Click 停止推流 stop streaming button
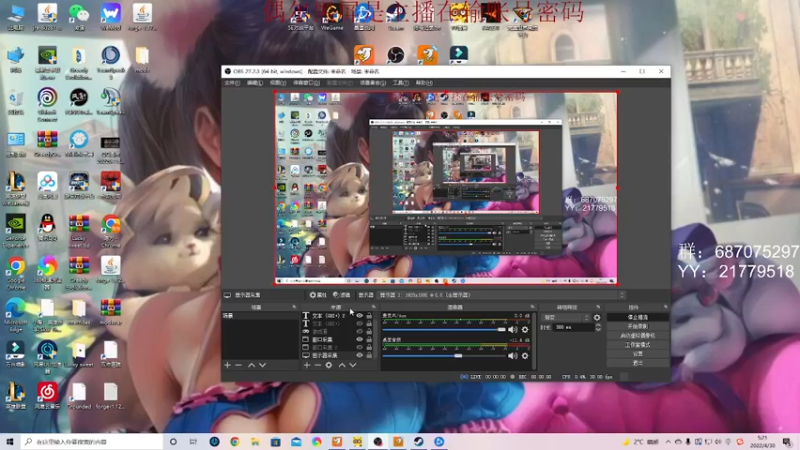Image resolution: width=800 pixels, height=450 pixels. pyautogui.click(x=638, y=317)
